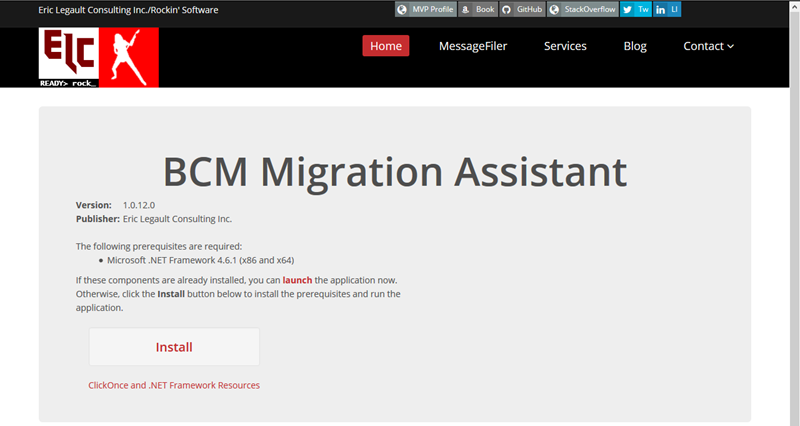Click the 'LI' LinkedIn label button

[x=674, y=9]
